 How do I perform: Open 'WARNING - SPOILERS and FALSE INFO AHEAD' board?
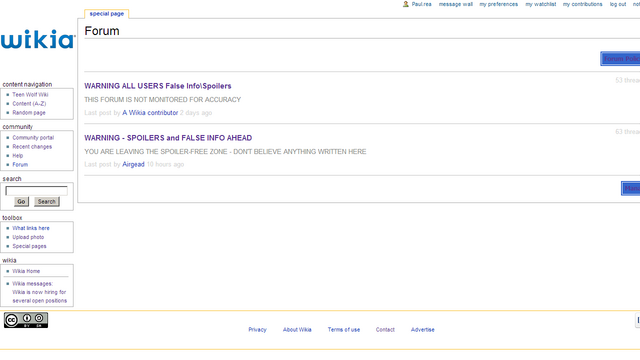tap(168, 138)
